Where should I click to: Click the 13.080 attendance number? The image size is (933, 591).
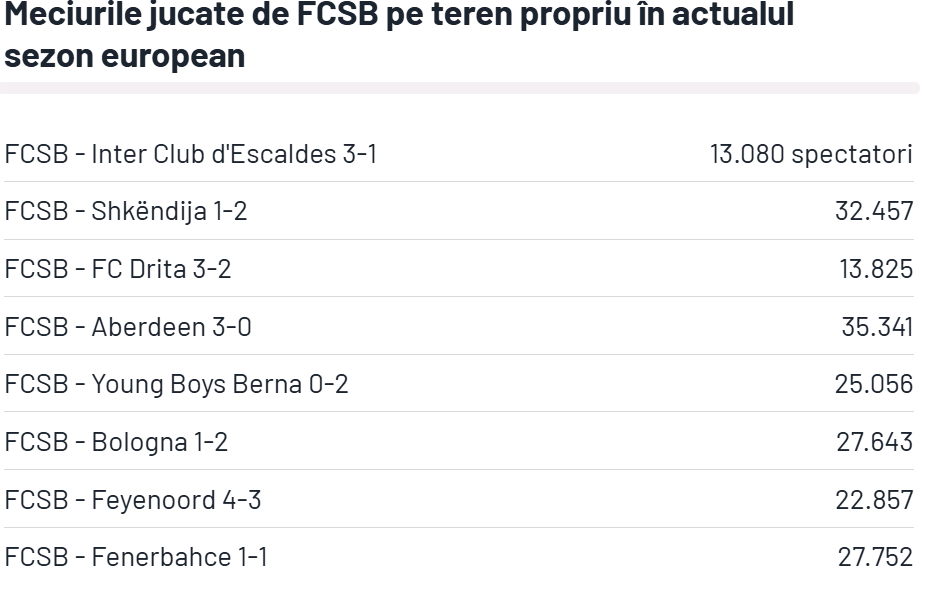(x=746, y=155)
